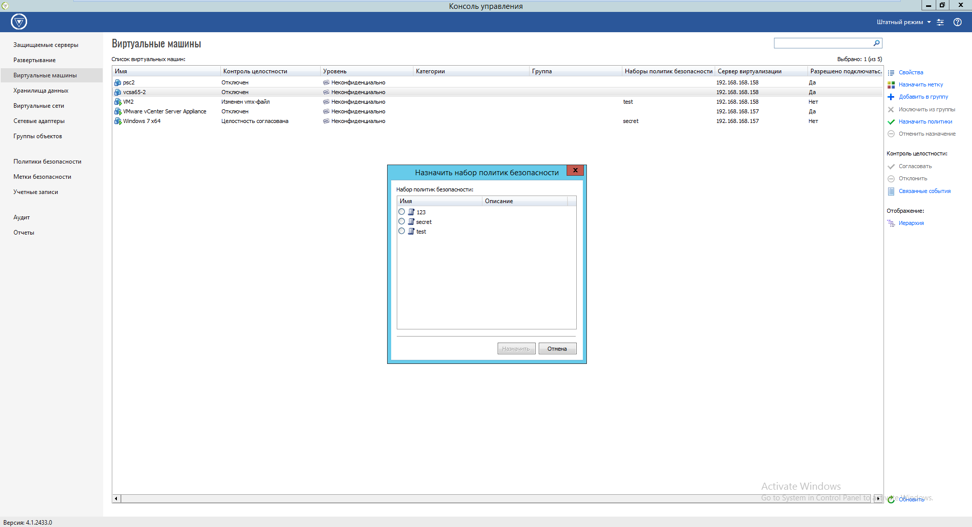Screen dimensions: 972x527
Task: Open Развертывание in the sidebar
Action: point(35,60)
